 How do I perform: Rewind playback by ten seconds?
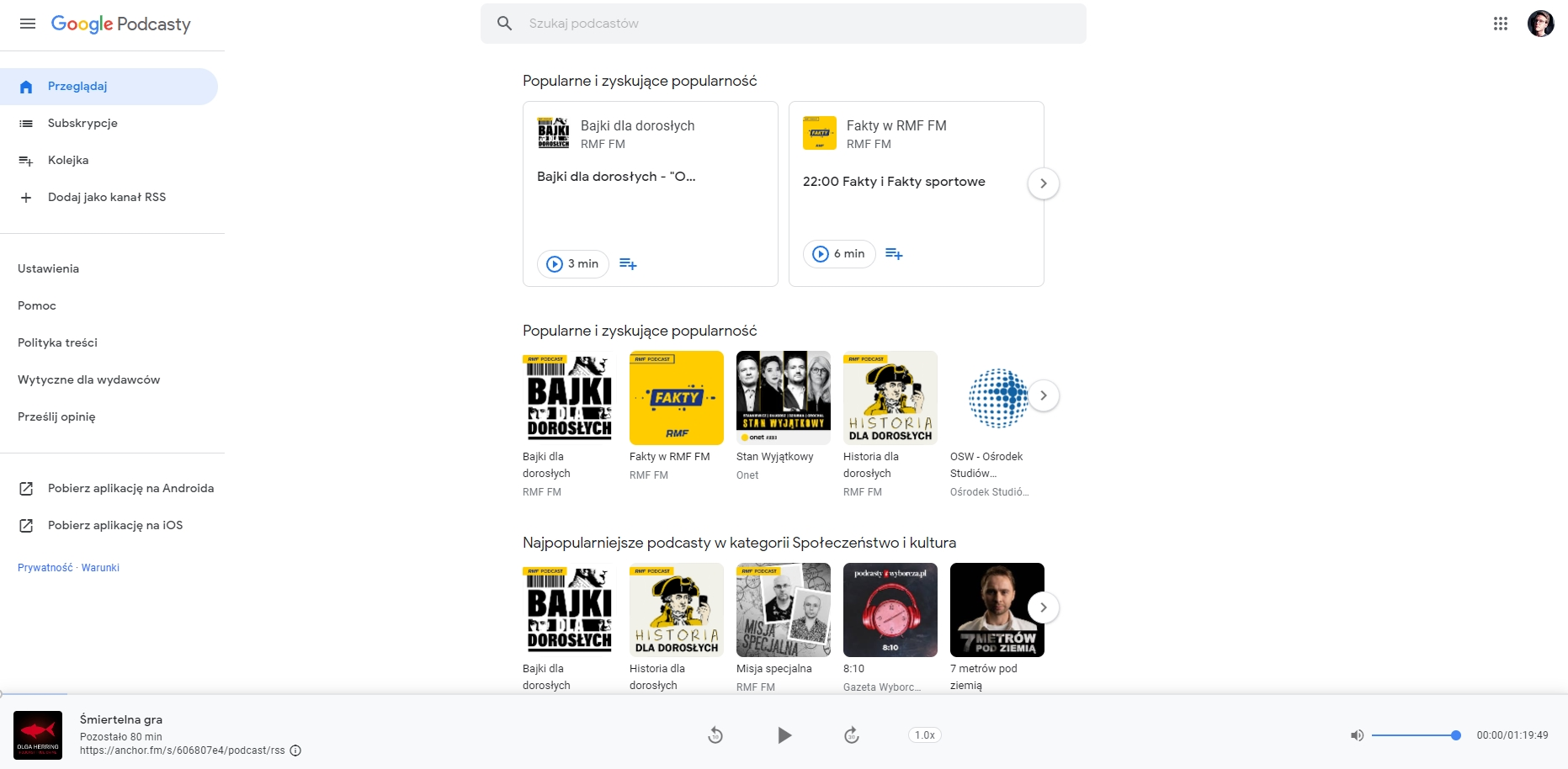point(715,735)
